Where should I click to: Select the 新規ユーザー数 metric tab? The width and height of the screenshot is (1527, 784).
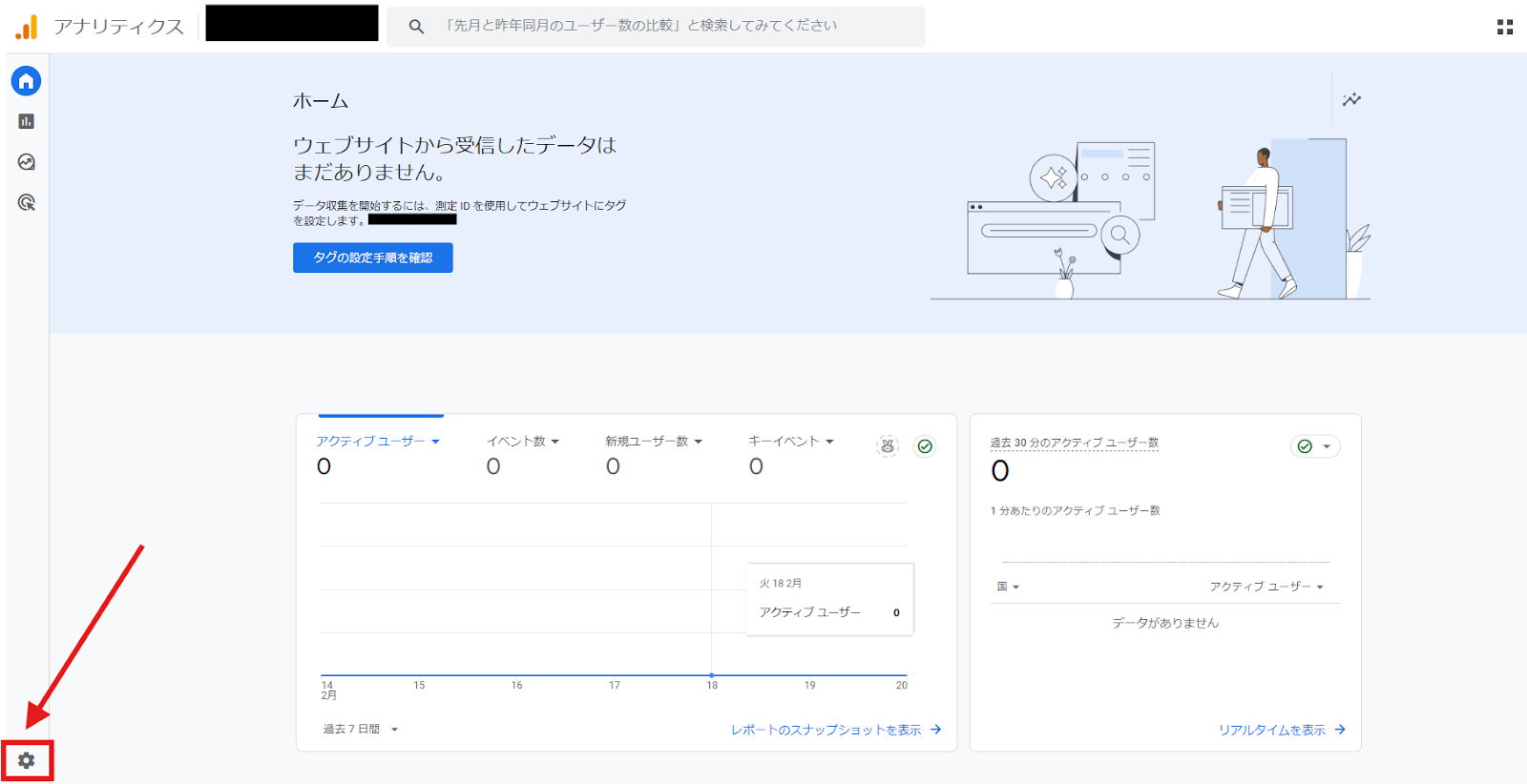tap(646, 442)
